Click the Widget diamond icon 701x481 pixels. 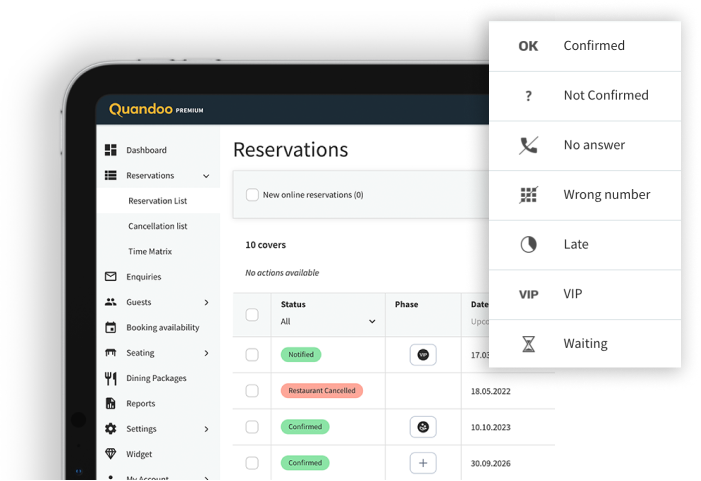coord(111,454)
